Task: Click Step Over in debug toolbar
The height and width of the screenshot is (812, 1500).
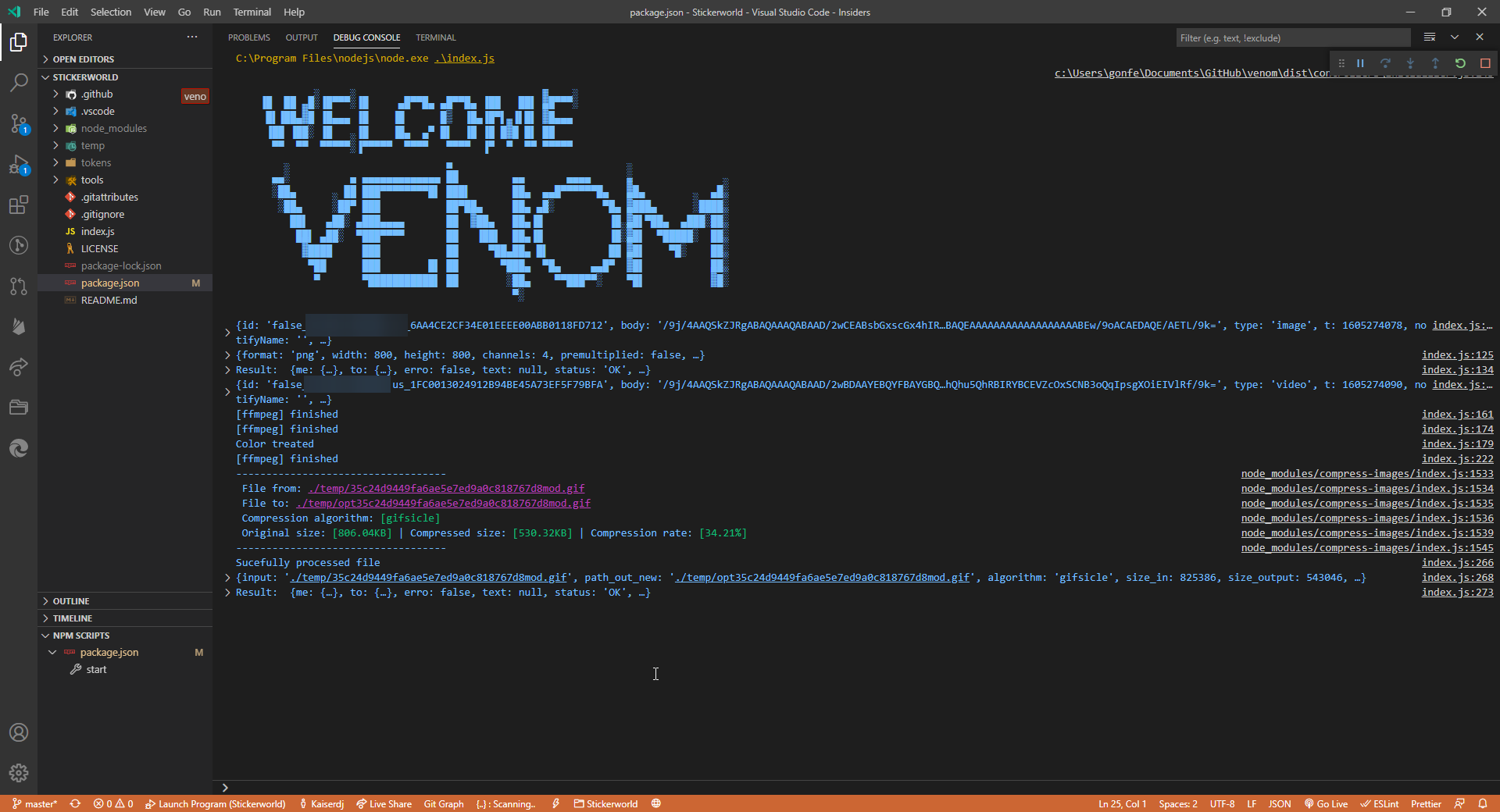Action: pyautogui.click(x=1385, y=63)
